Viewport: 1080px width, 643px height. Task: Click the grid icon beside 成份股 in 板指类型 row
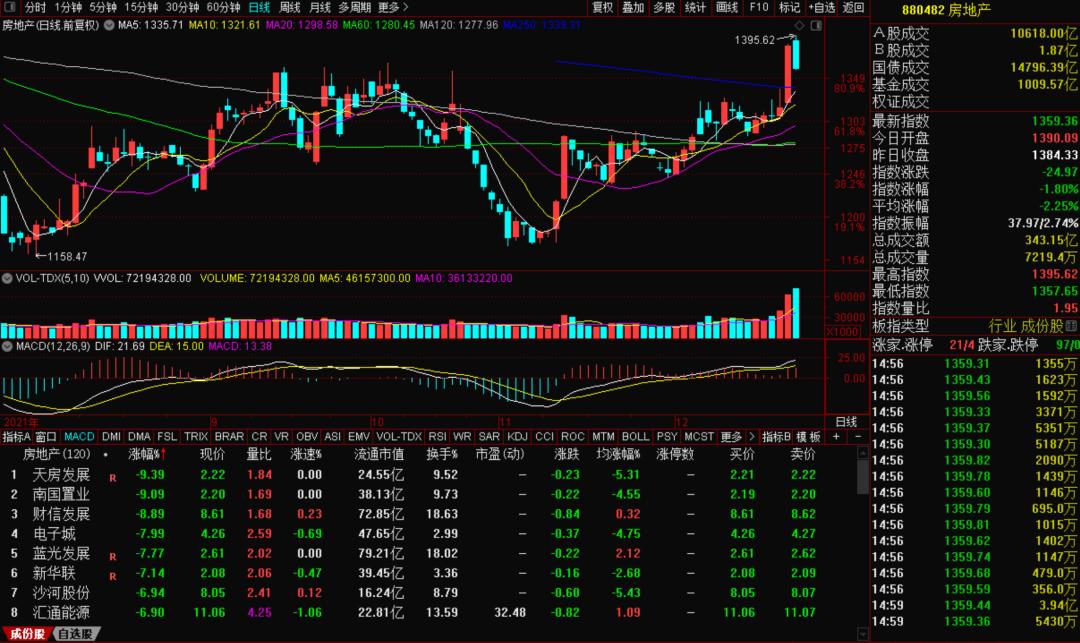(1073, 326)
